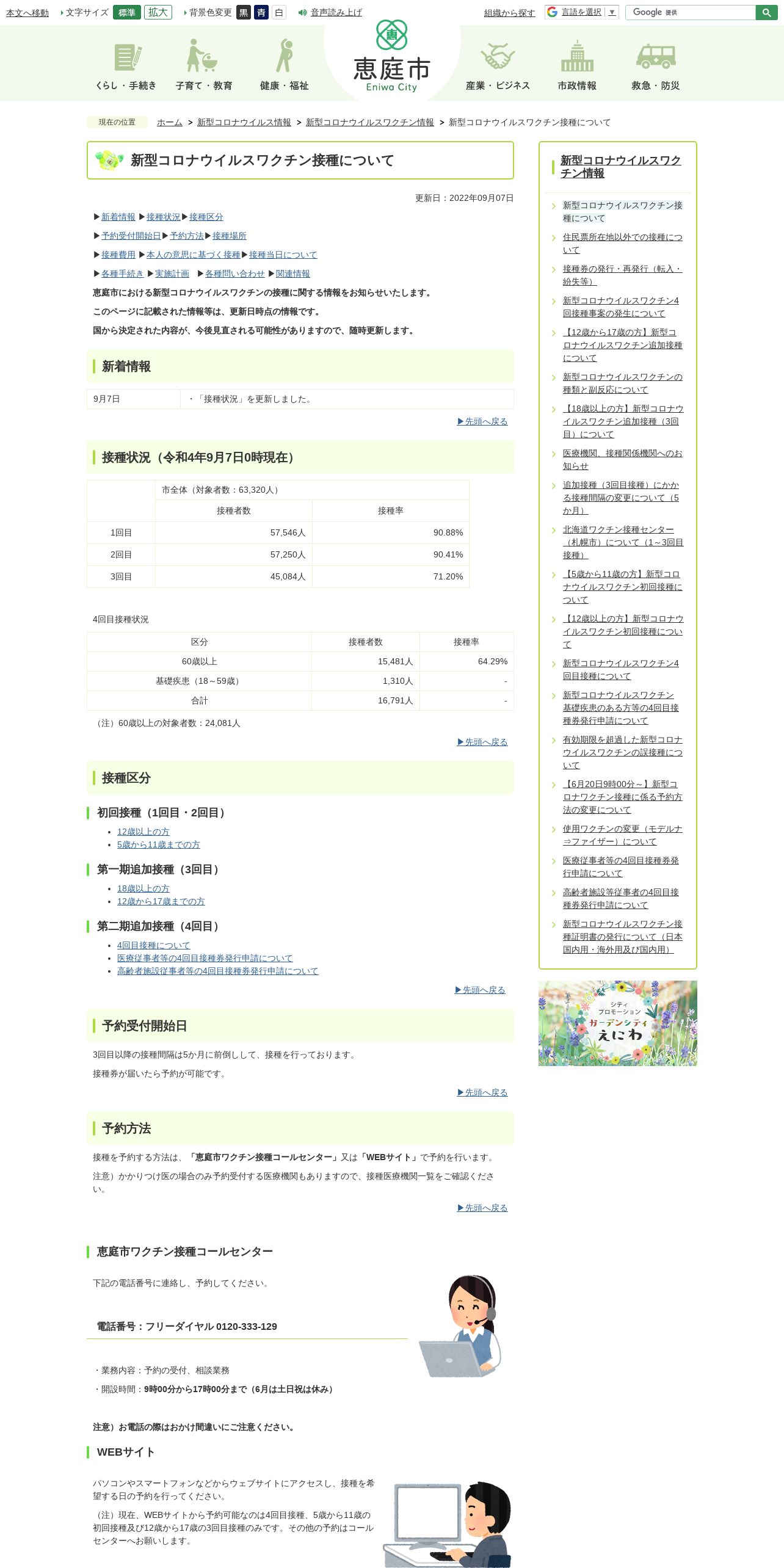
Task: Click the Google G language icon
Action: tap(552, 12)
